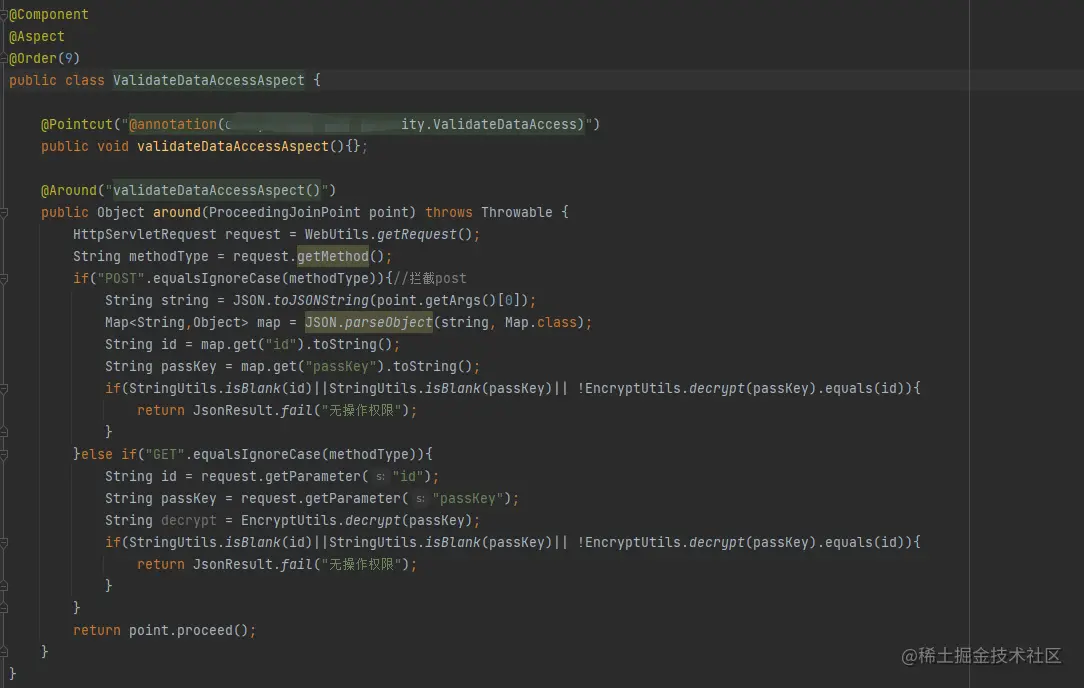This screenshot has height=688, width=1084.
Task: Click return point.proceed() statement
Action: pos(164,631)
